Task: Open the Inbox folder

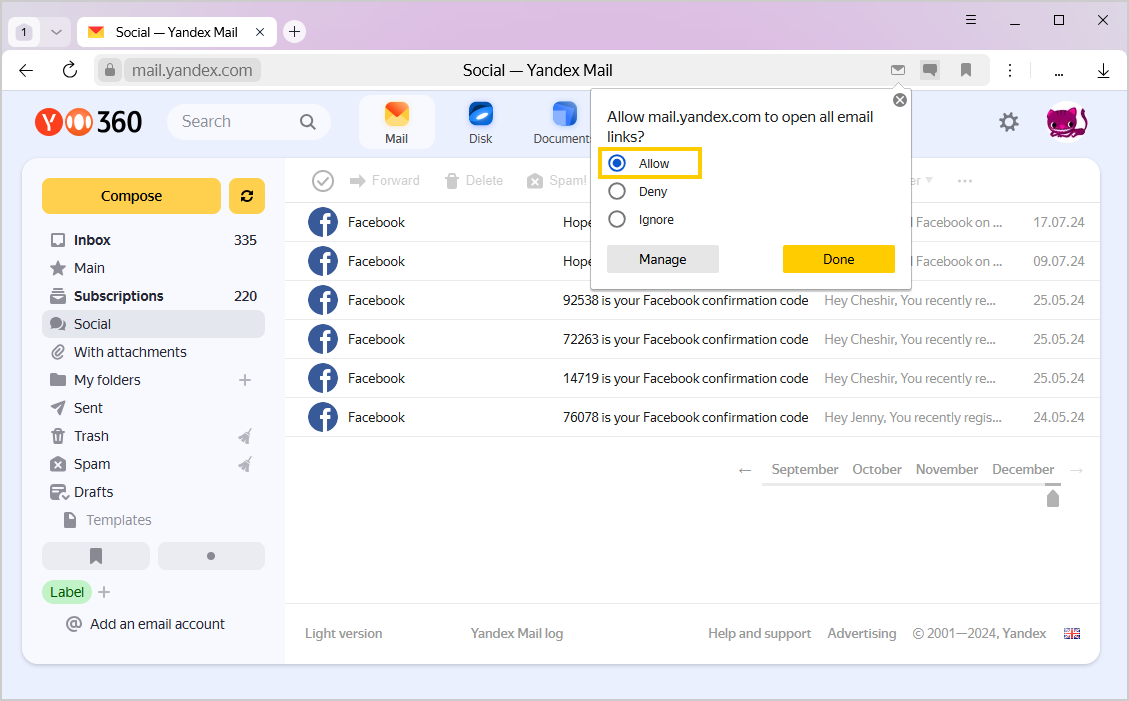Action: click(x=92, y=240)
